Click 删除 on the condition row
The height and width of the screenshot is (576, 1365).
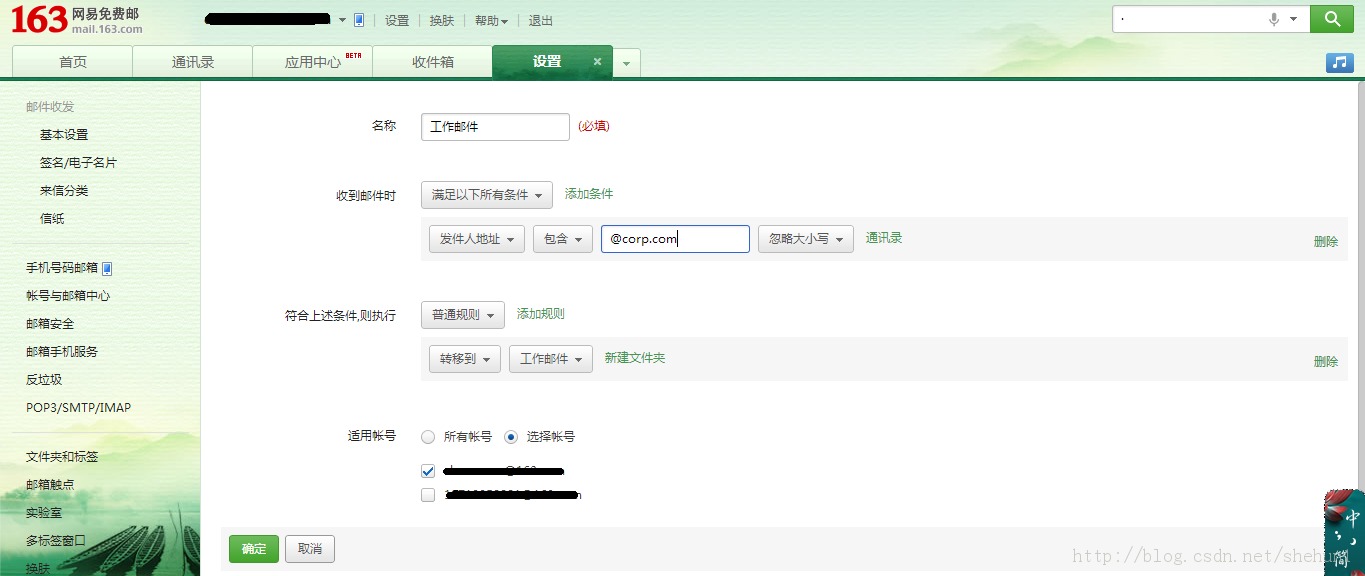click(1326, 241)
